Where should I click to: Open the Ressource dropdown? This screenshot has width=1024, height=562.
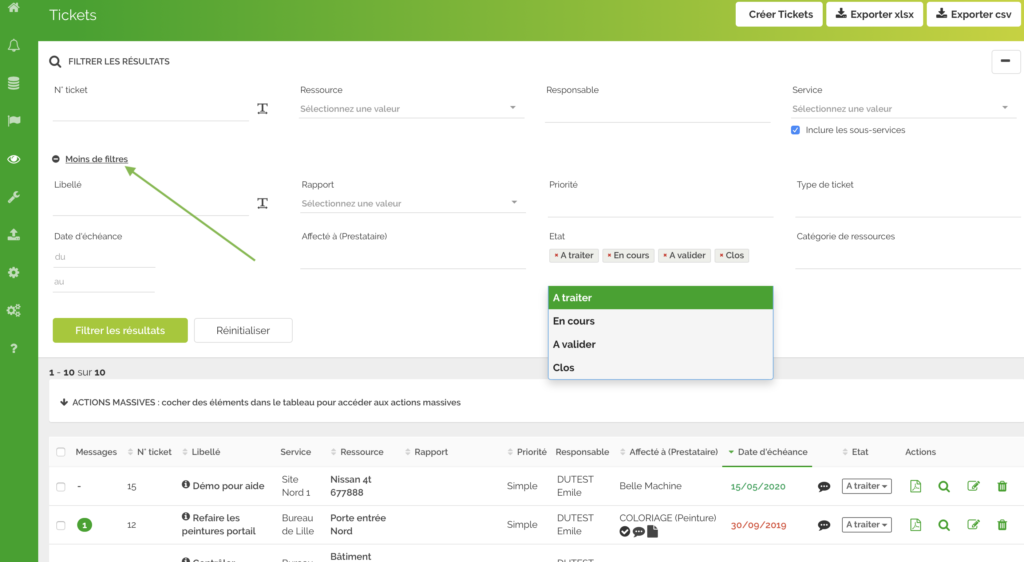[411, 108]
